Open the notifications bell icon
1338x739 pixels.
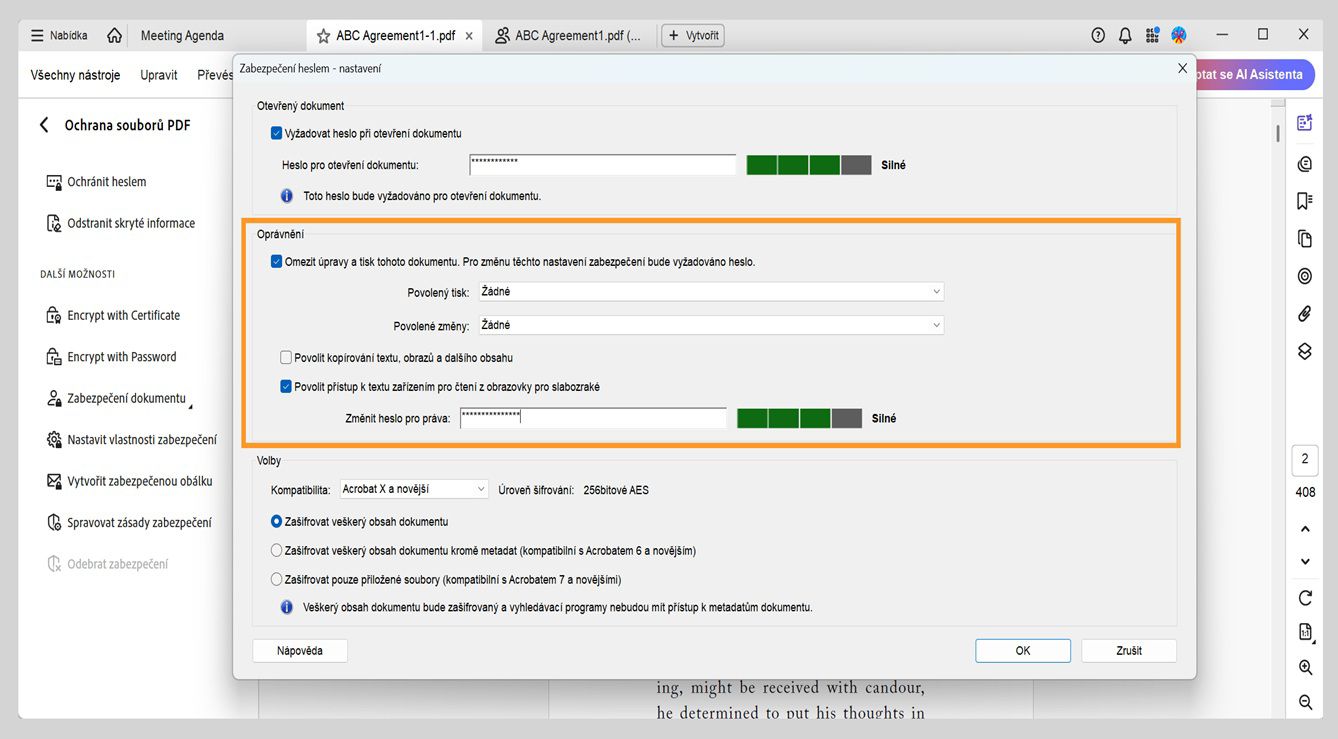(1125, 36)
